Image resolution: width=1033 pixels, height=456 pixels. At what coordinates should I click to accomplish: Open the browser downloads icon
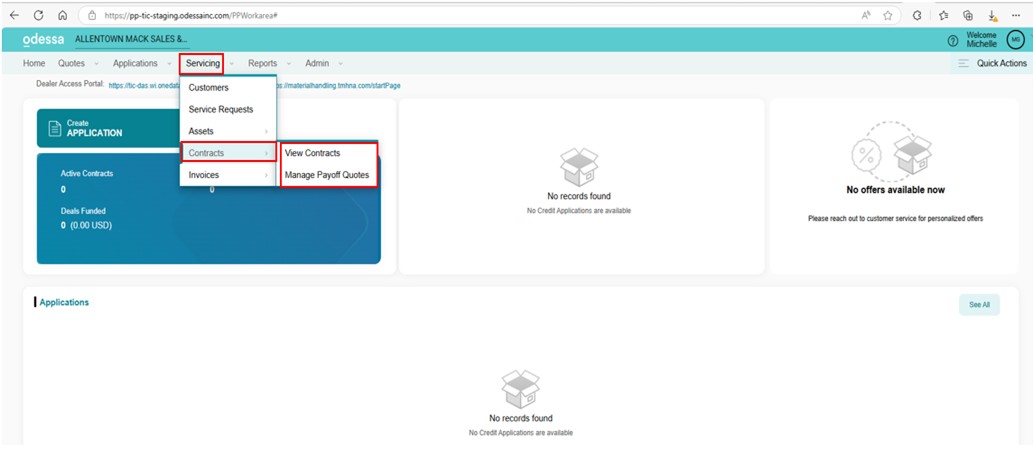993,15
